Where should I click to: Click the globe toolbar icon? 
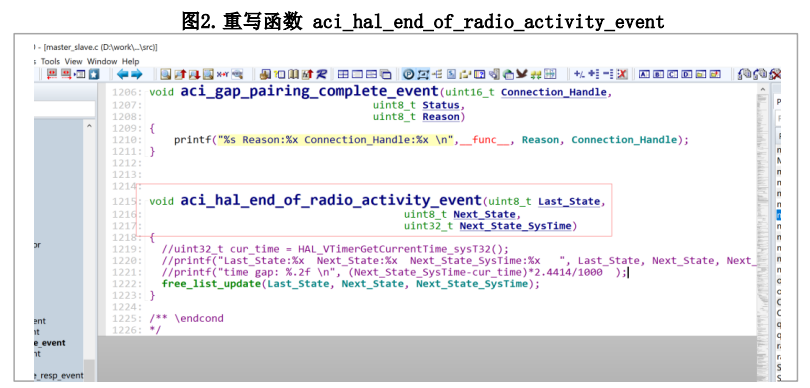[x=508, y=74]
